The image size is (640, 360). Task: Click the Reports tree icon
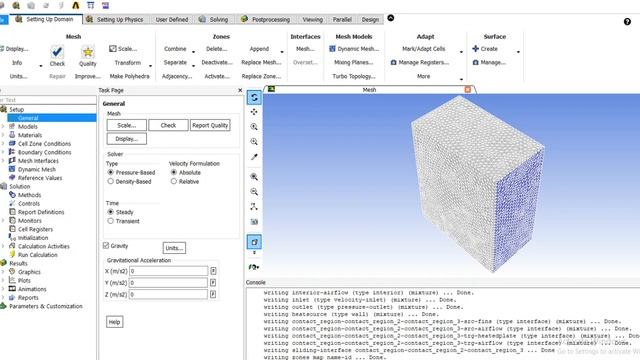[12, 298]
